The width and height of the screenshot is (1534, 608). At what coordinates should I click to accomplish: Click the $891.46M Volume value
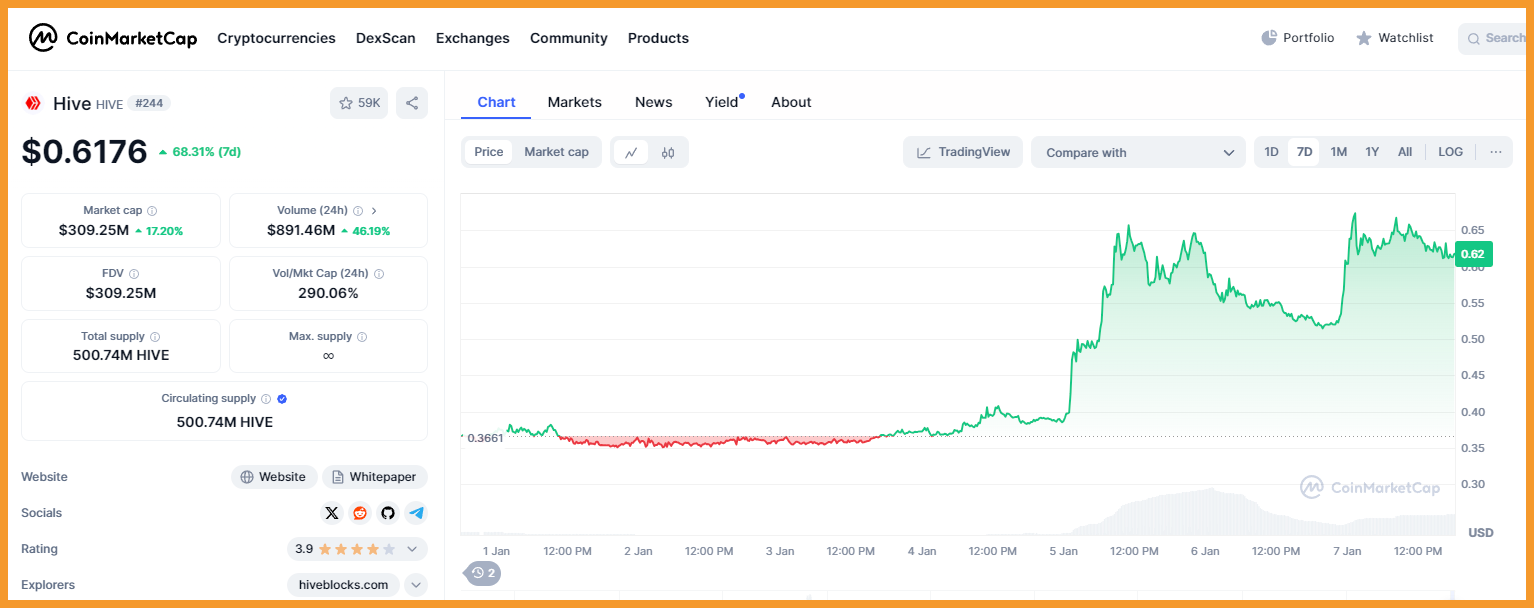click(301, 231)
